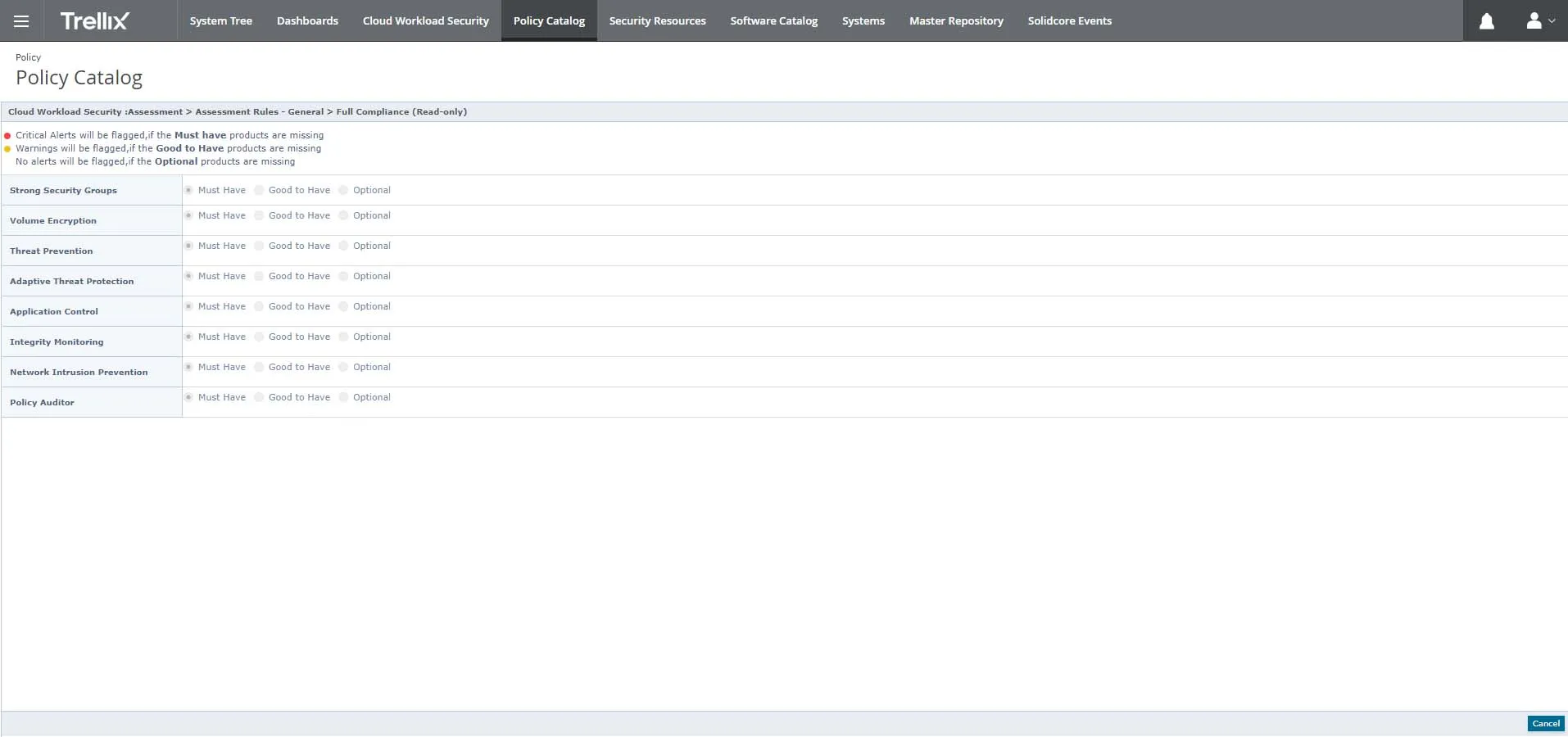Select Good to Have for Application Control
The width and height of the screenshot is (1568, 737).
pyautogui.click(x=259, y=306)
